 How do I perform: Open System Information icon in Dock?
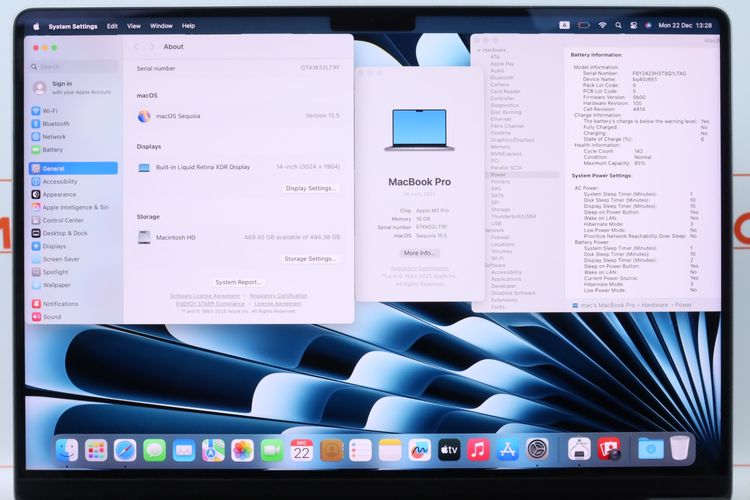[579, 449]
